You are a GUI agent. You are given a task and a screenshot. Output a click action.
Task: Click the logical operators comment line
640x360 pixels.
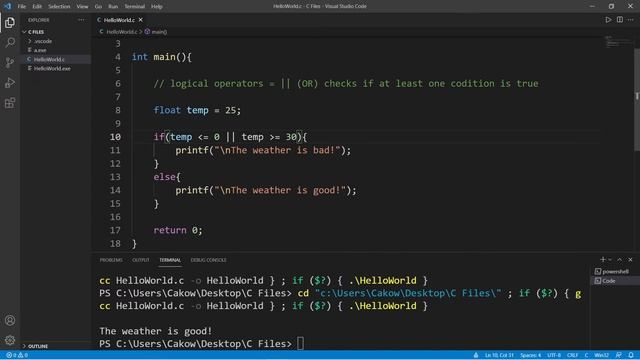[x=346, y=84]
